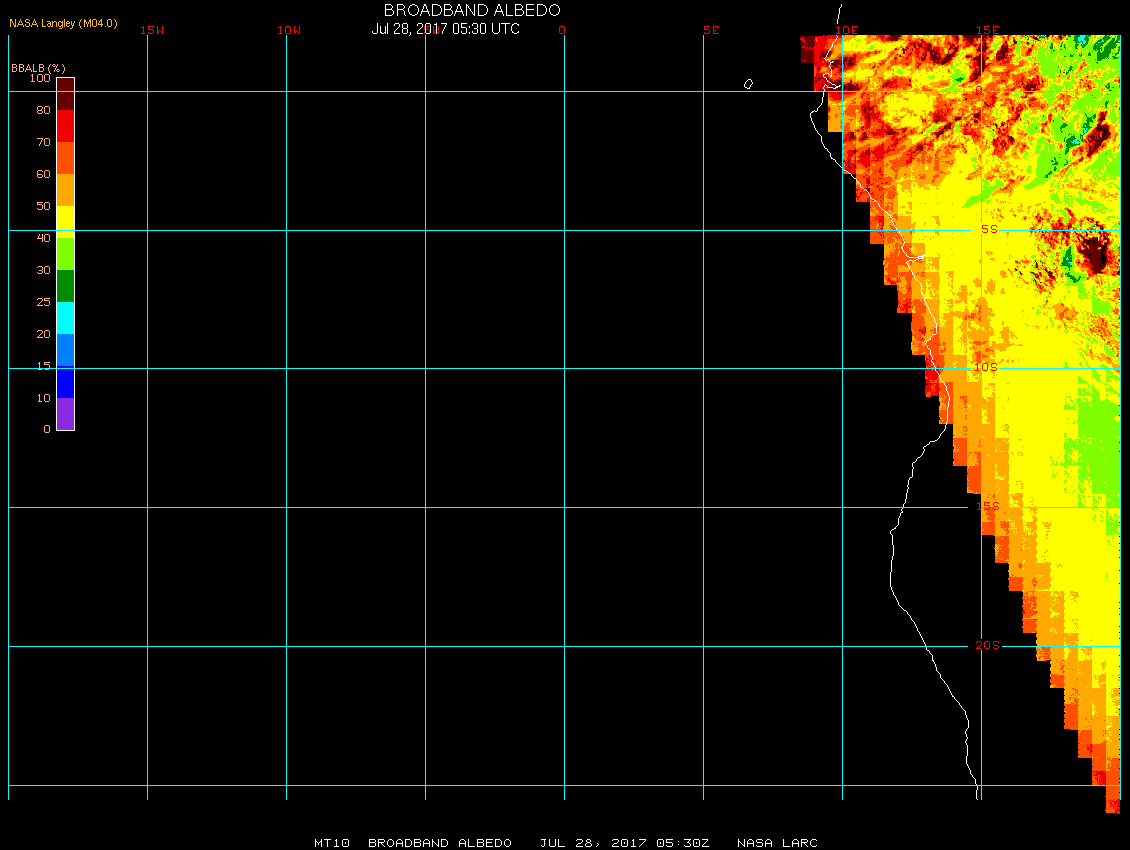1130x850 pixels.
Task: Click the 15W longitude label
Action: [152, 30]
